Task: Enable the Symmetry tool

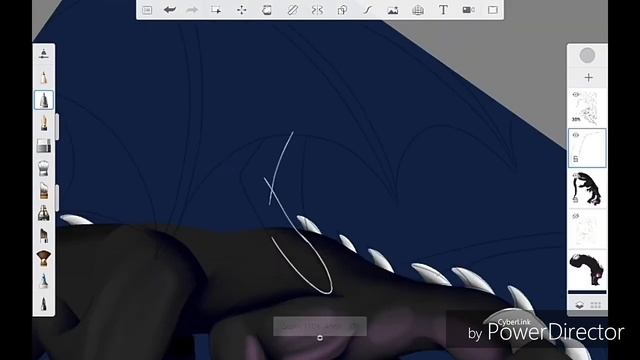Action: coord(317,10)
